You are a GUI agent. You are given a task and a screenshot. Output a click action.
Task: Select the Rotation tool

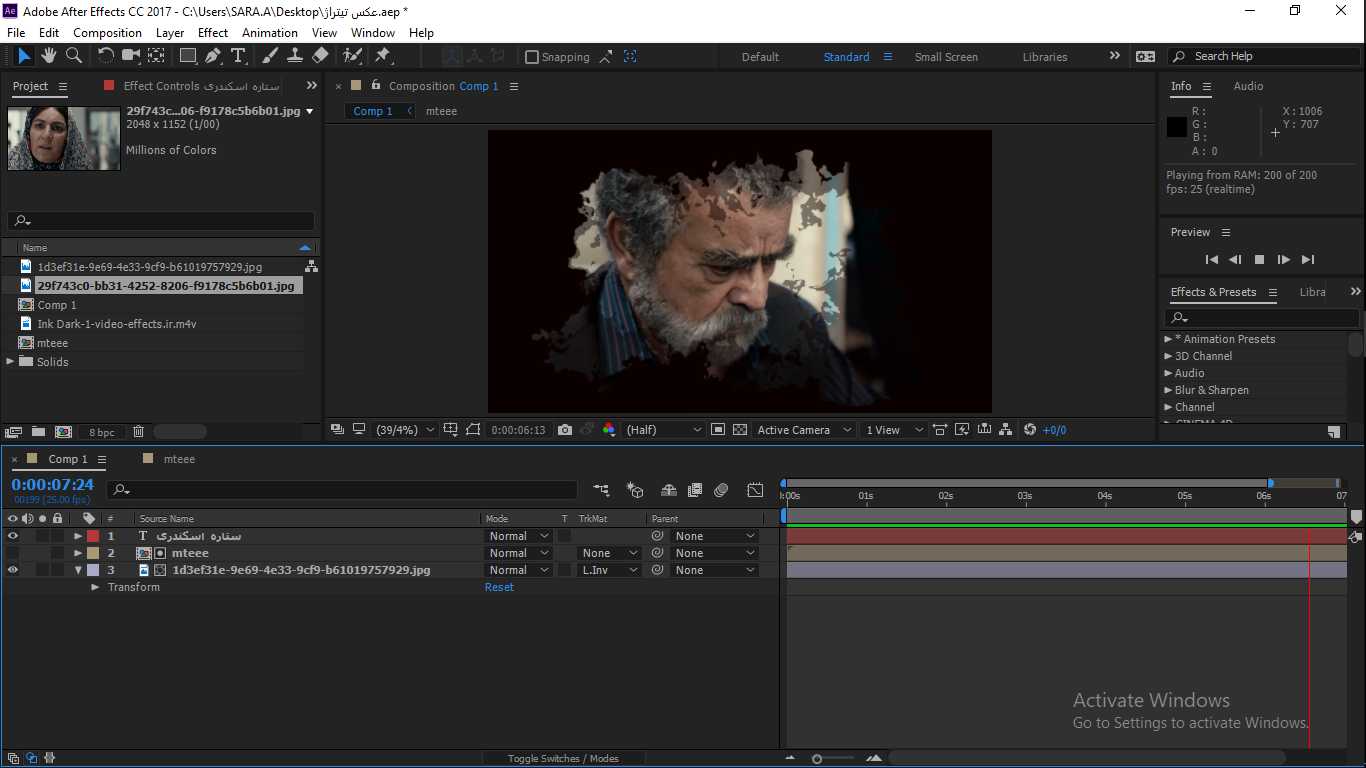tap(106, 56)
